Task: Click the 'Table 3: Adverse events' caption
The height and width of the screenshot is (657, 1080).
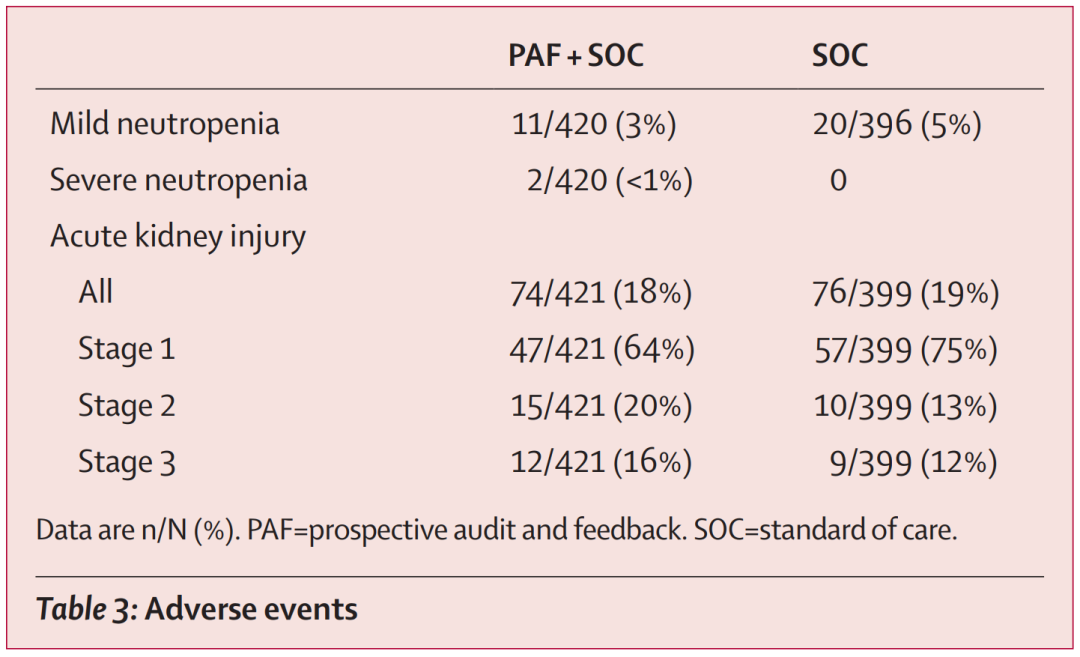Action: coord(197,609)
